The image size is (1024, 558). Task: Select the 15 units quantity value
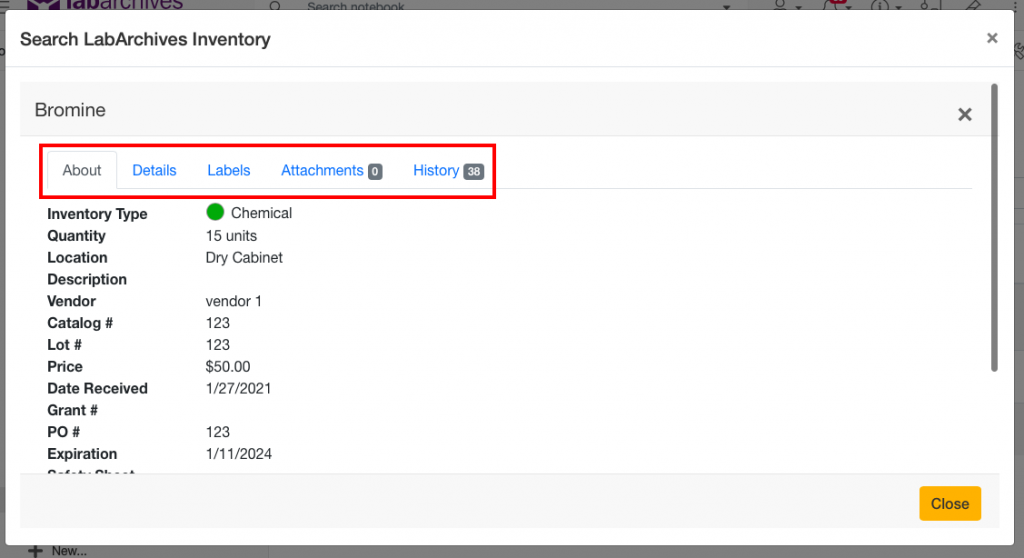(231, 236)
